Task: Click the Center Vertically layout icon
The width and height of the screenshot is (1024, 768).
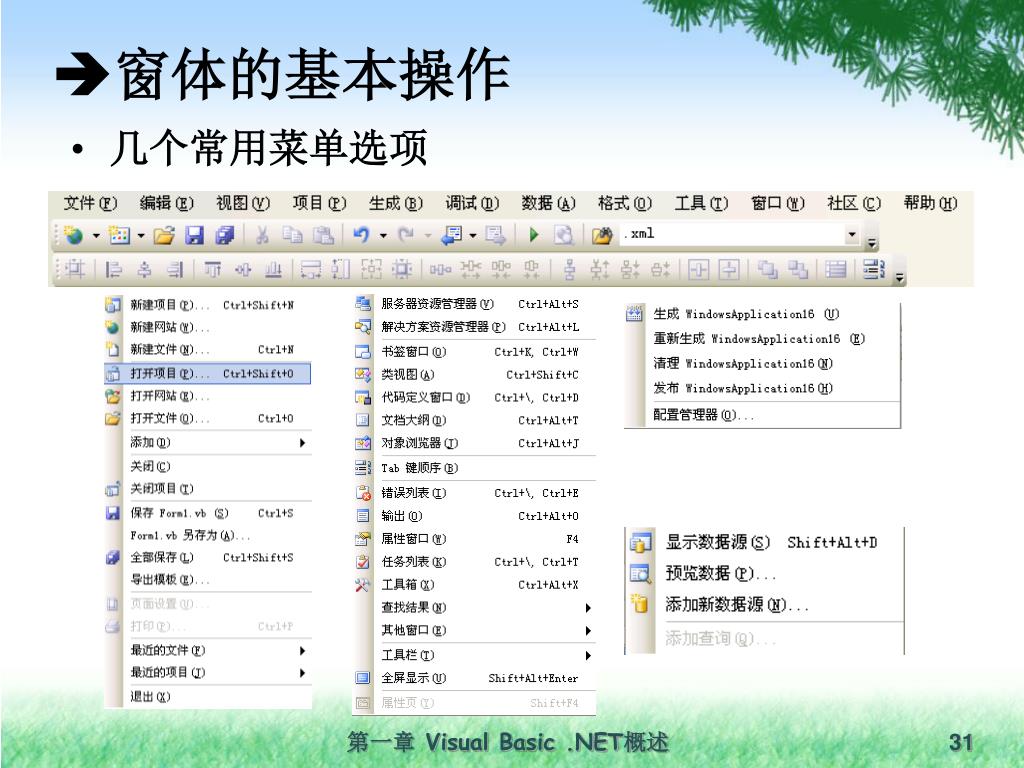Action: (729, 269)
